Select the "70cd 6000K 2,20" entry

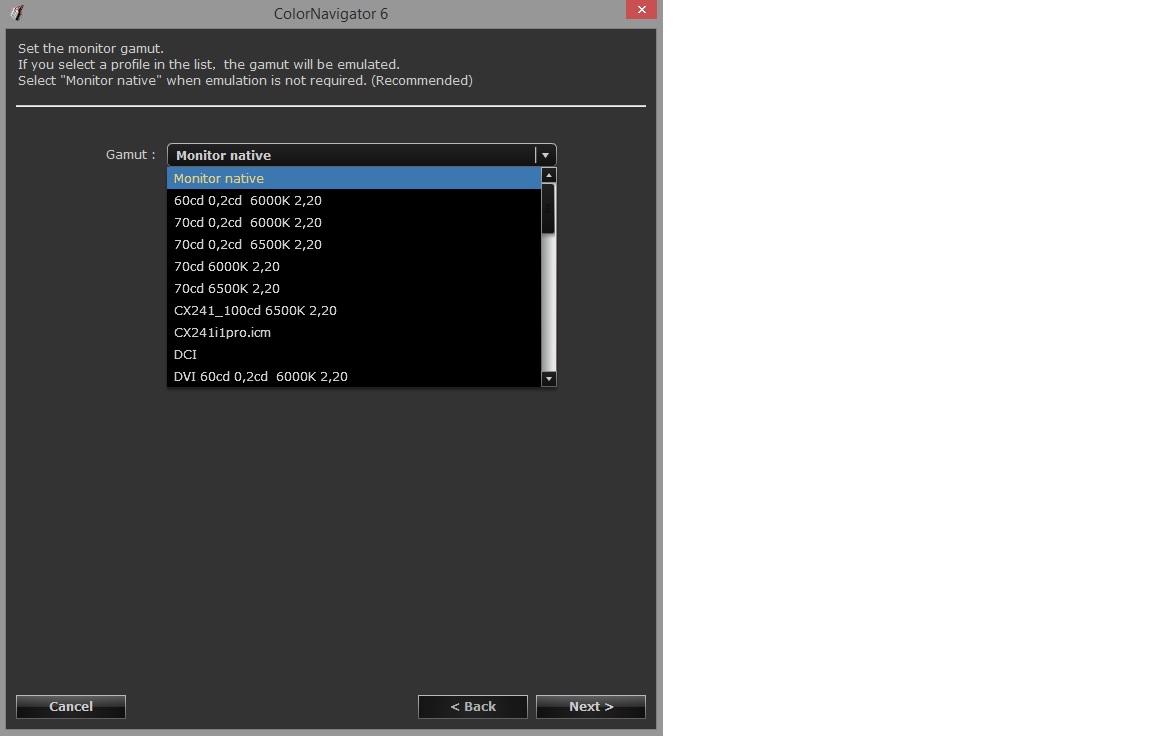pos(353,267)
